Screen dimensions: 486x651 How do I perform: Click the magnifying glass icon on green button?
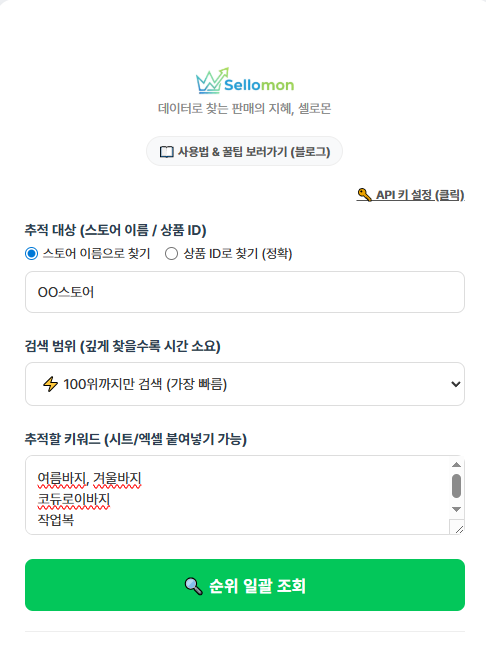click(193, 586)
